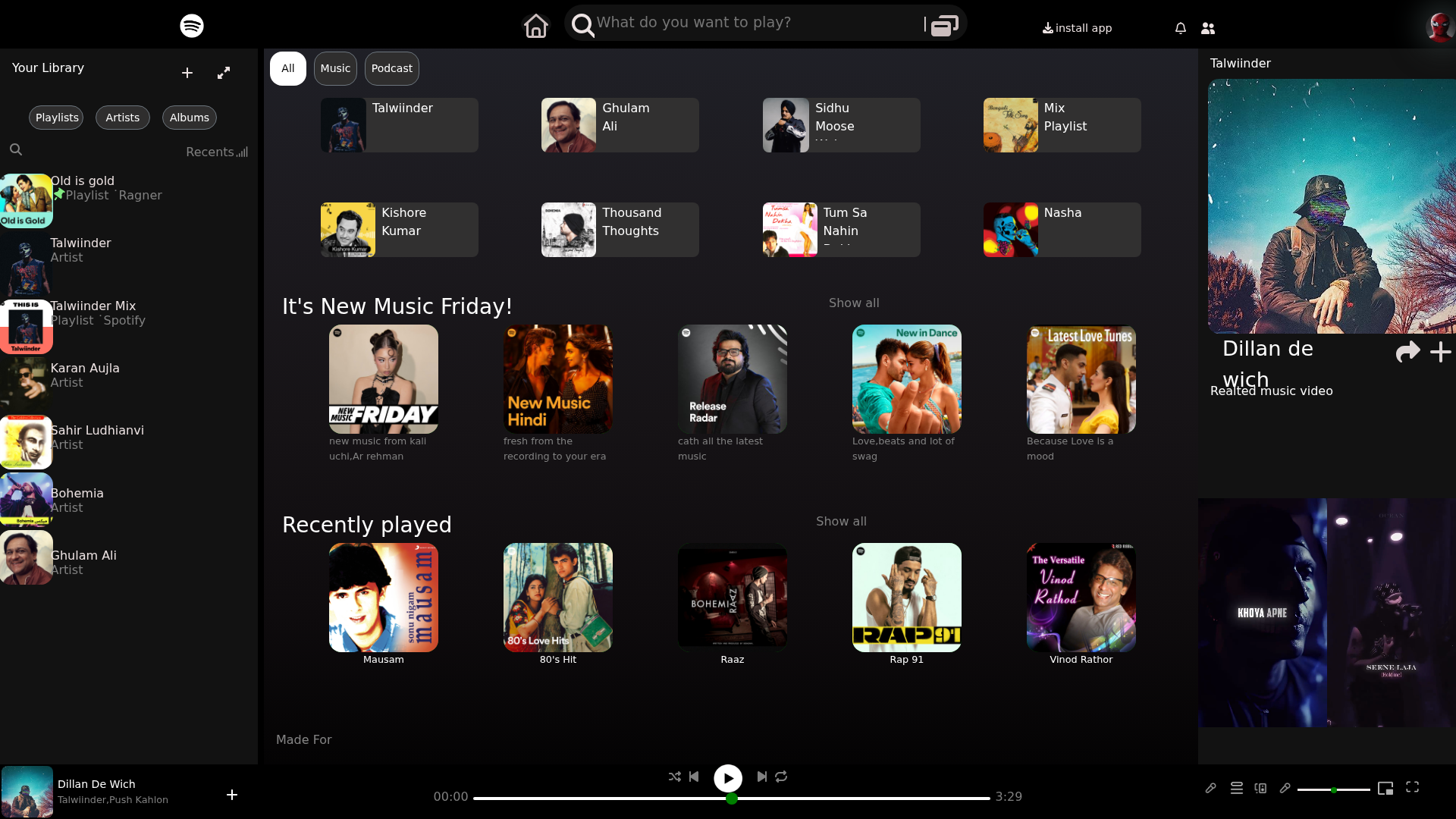Screen dimensions: 1456x819
Task: Click the library search magnifier icon
Action: point(16,150)
